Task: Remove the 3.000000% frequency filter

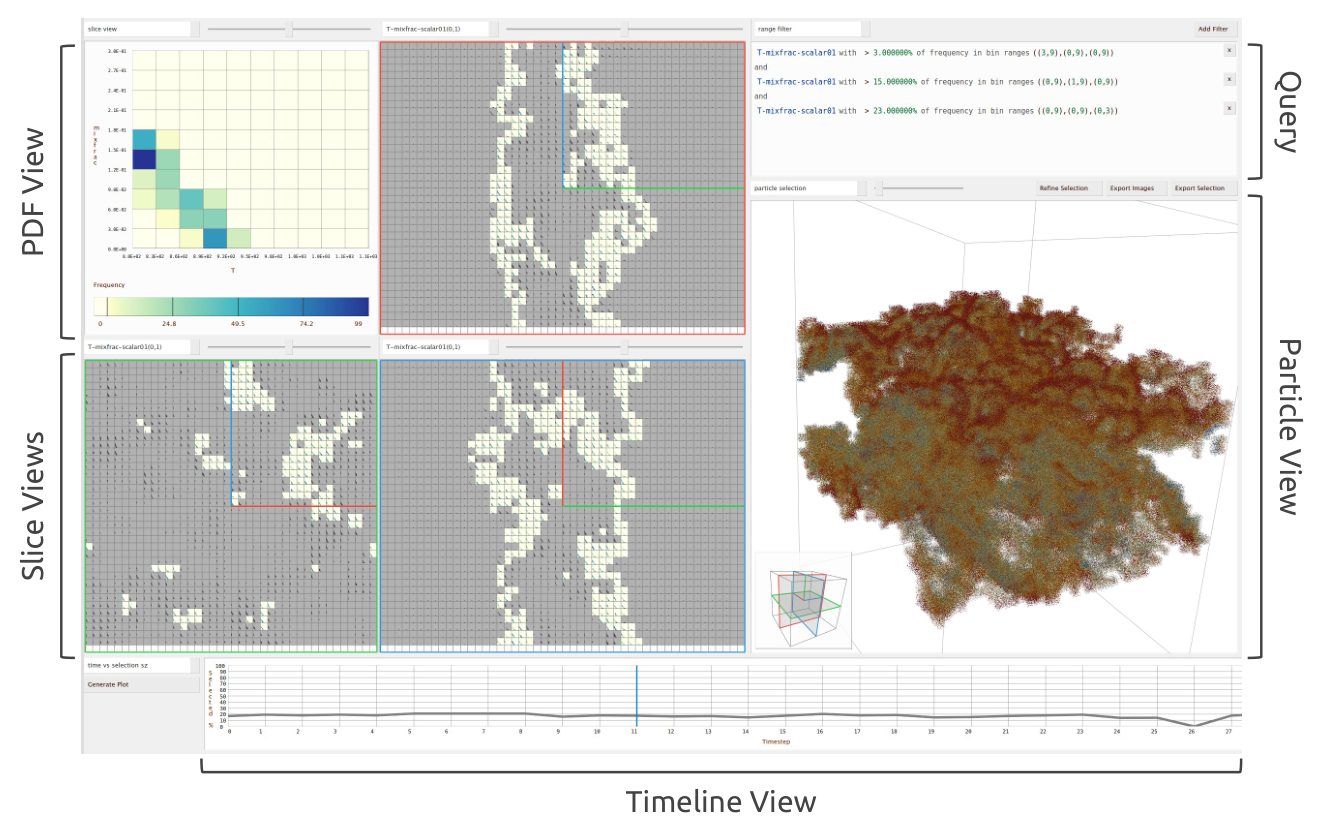Action: click(x=1229, y=49)
